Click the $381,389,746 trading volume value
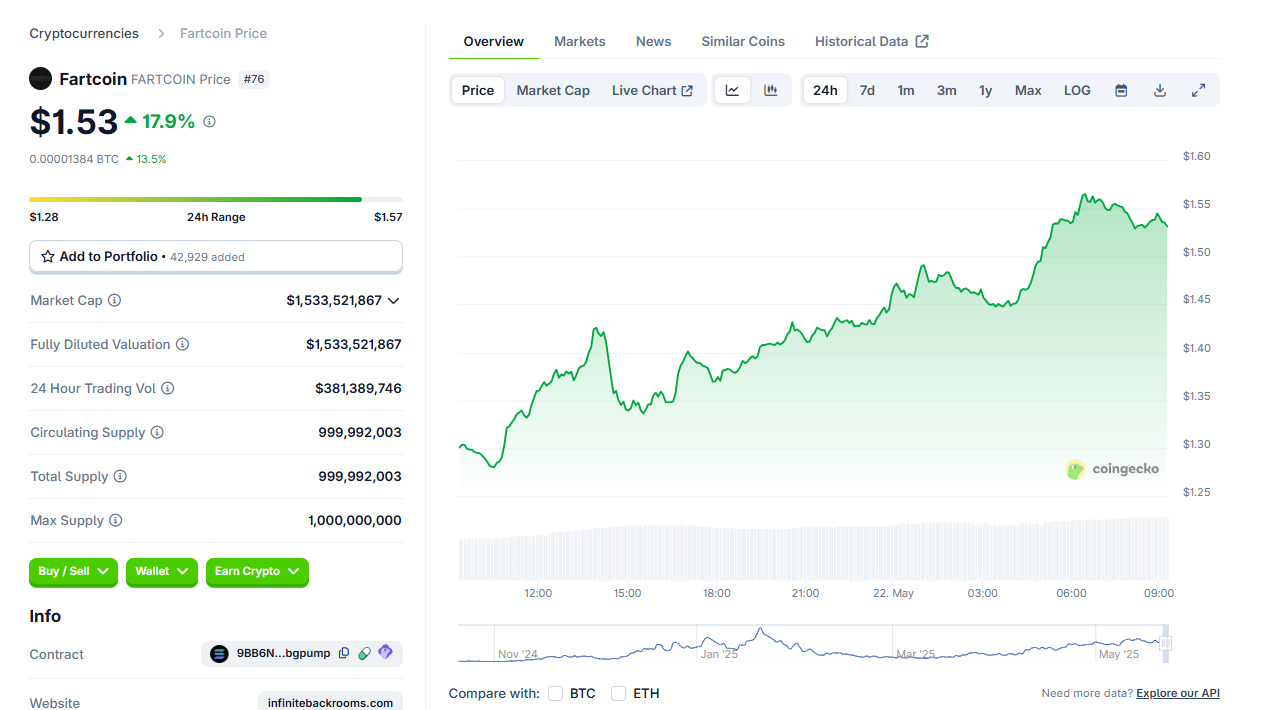The width and height of the screenshot is (1269, 710). click(358, 388)
